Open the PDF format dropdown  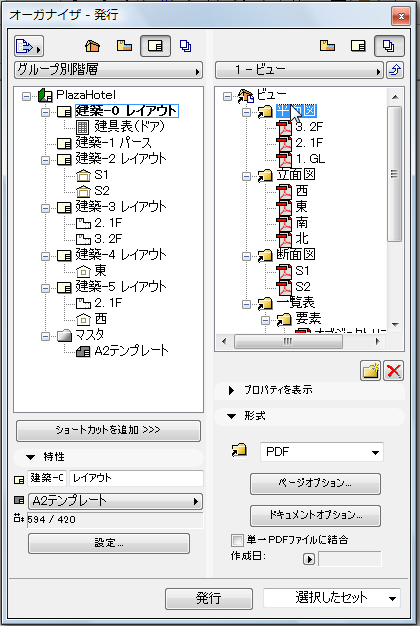click(x=322, y=452)
